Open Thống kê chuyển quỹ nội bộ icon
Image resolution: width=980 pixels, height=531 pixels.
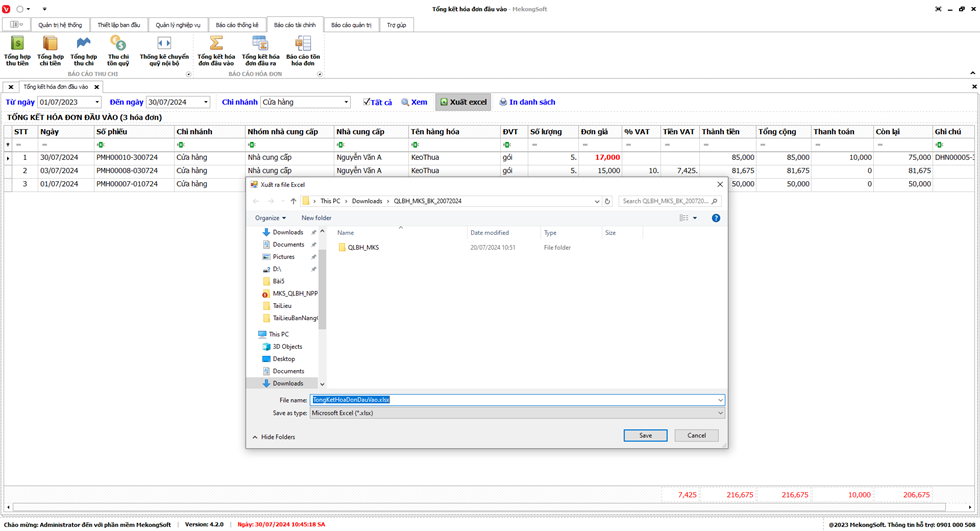pyautogui.click(x=164, y=45)
